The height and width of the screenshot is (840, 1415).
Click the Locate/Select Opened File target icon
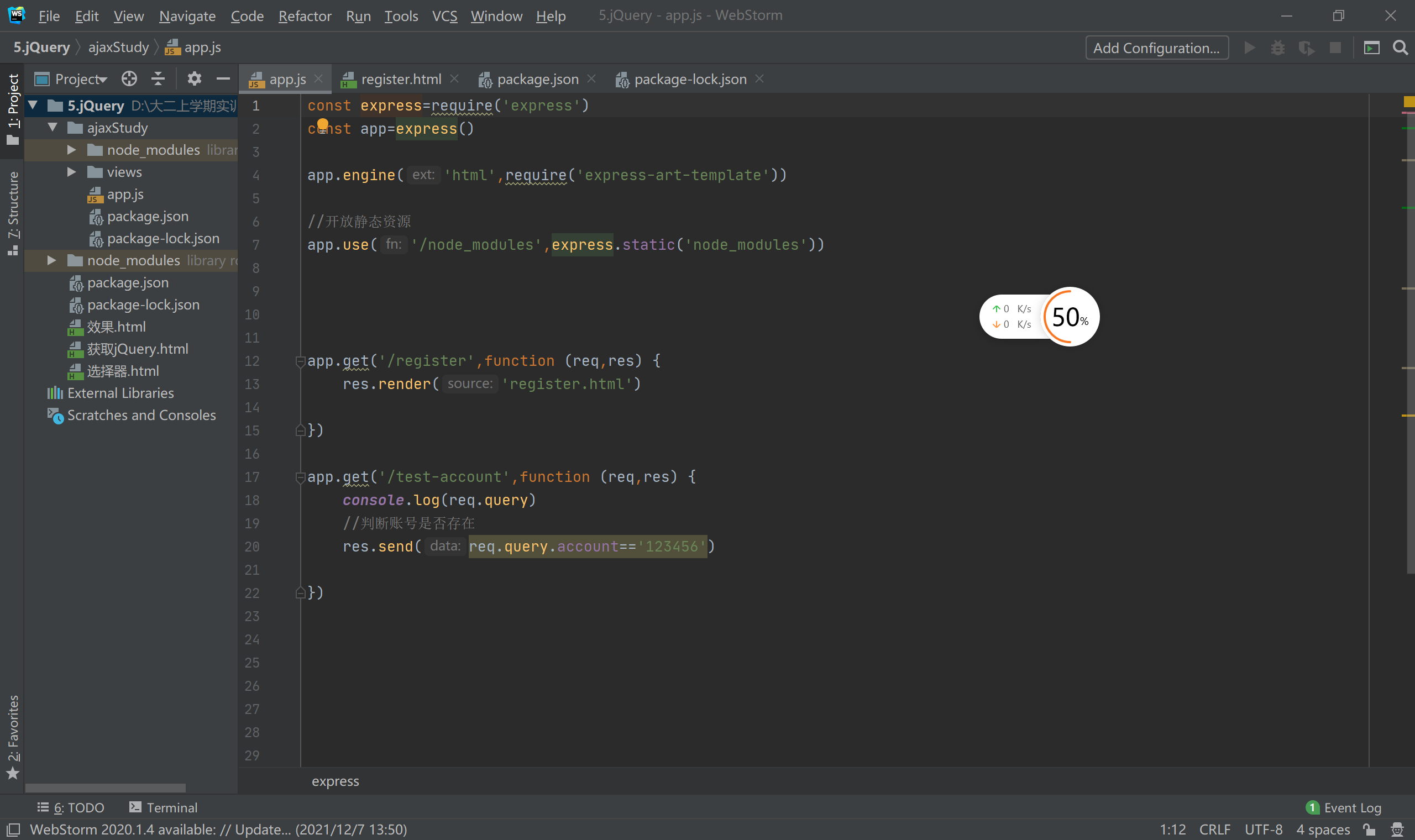[129, 78]
